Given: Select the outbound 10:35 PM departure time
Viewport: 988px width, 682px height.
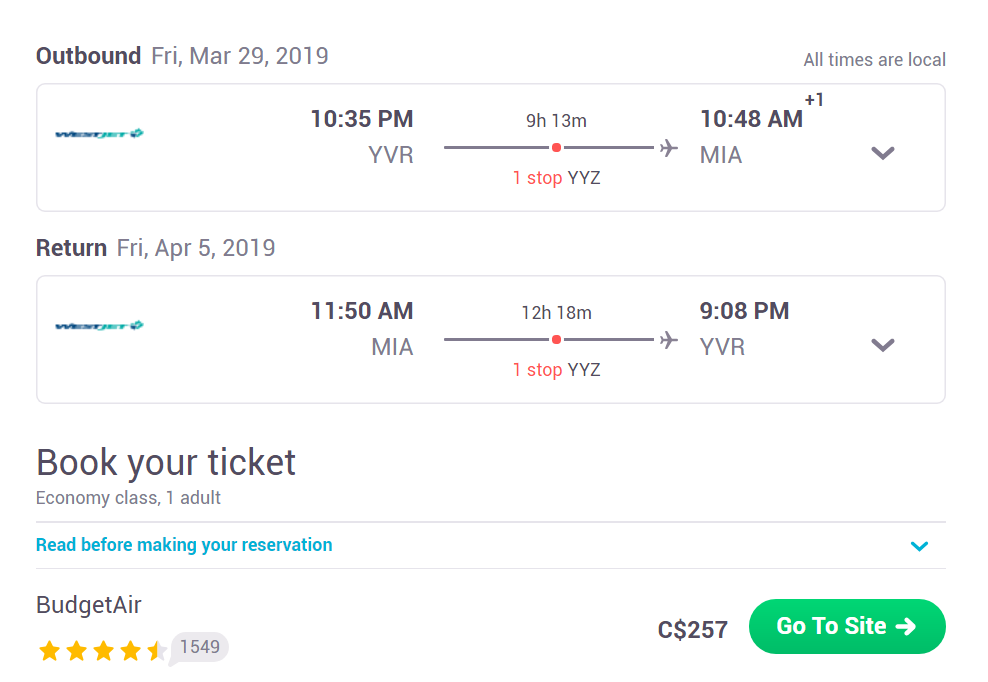Looking at the screenshot, I should tap(362, 119).
